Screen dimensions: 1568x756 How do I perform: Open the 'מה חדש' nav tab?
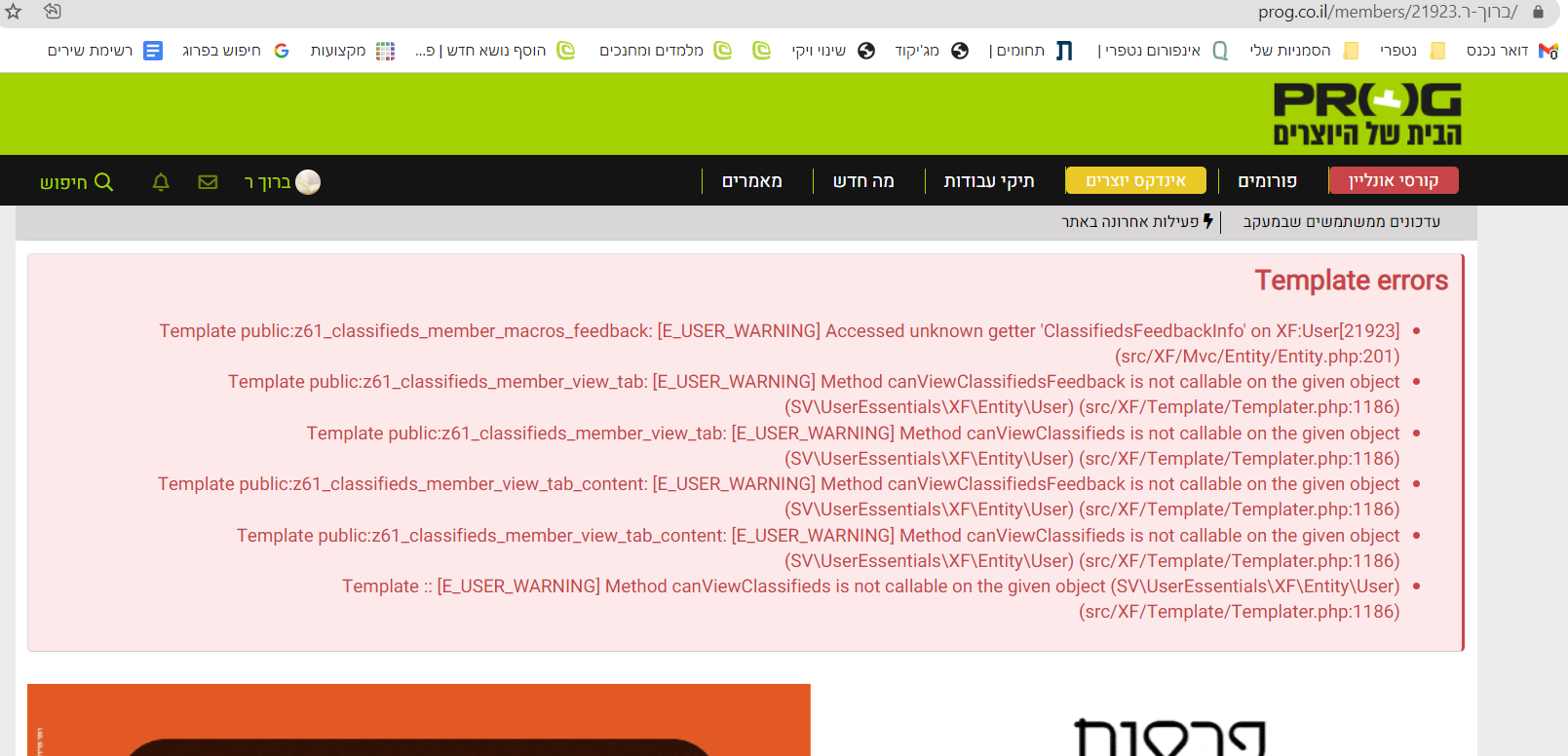(x=863, y=181)
